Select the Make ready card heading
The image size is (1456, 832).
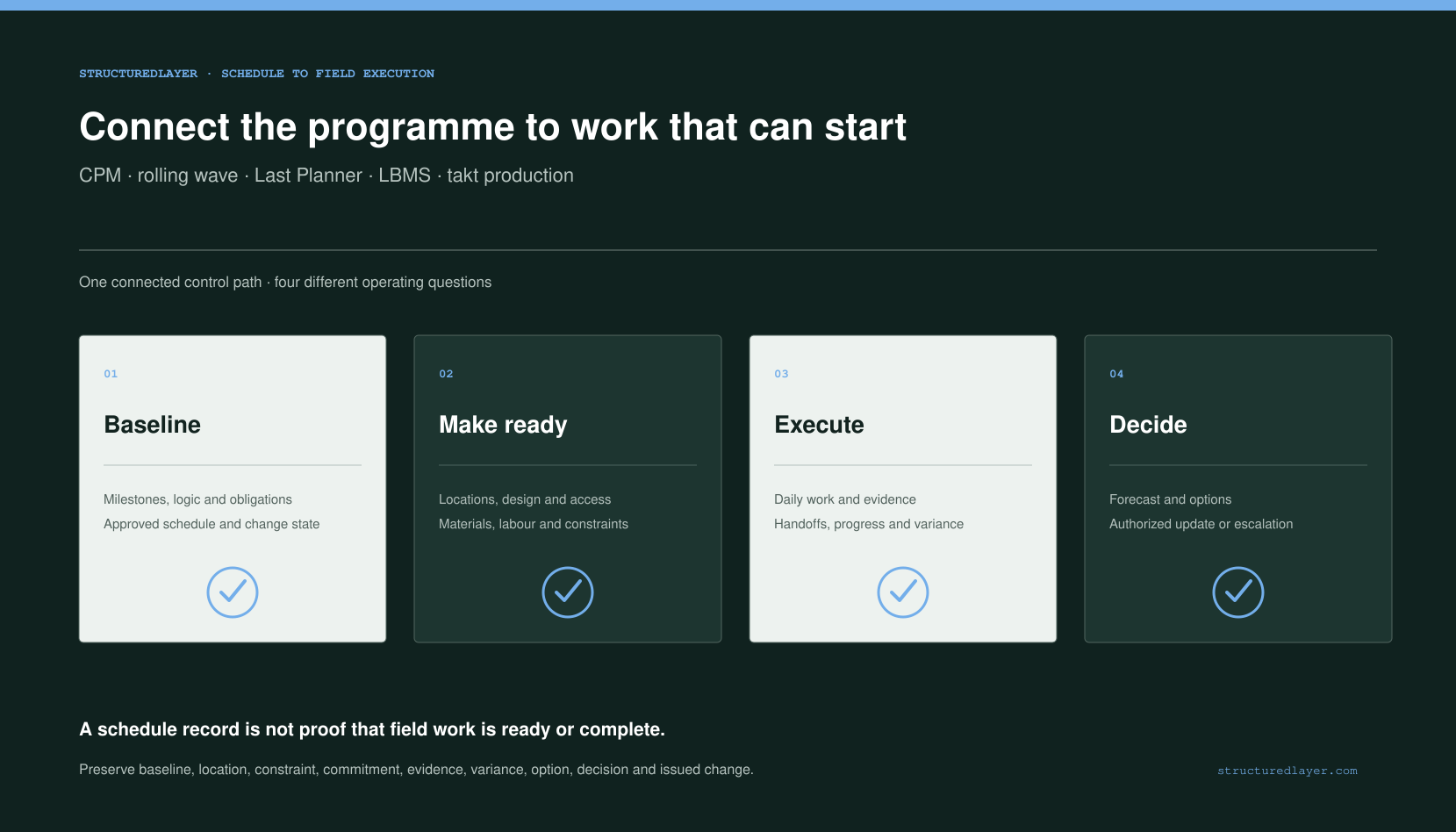[x=503, y=425]
